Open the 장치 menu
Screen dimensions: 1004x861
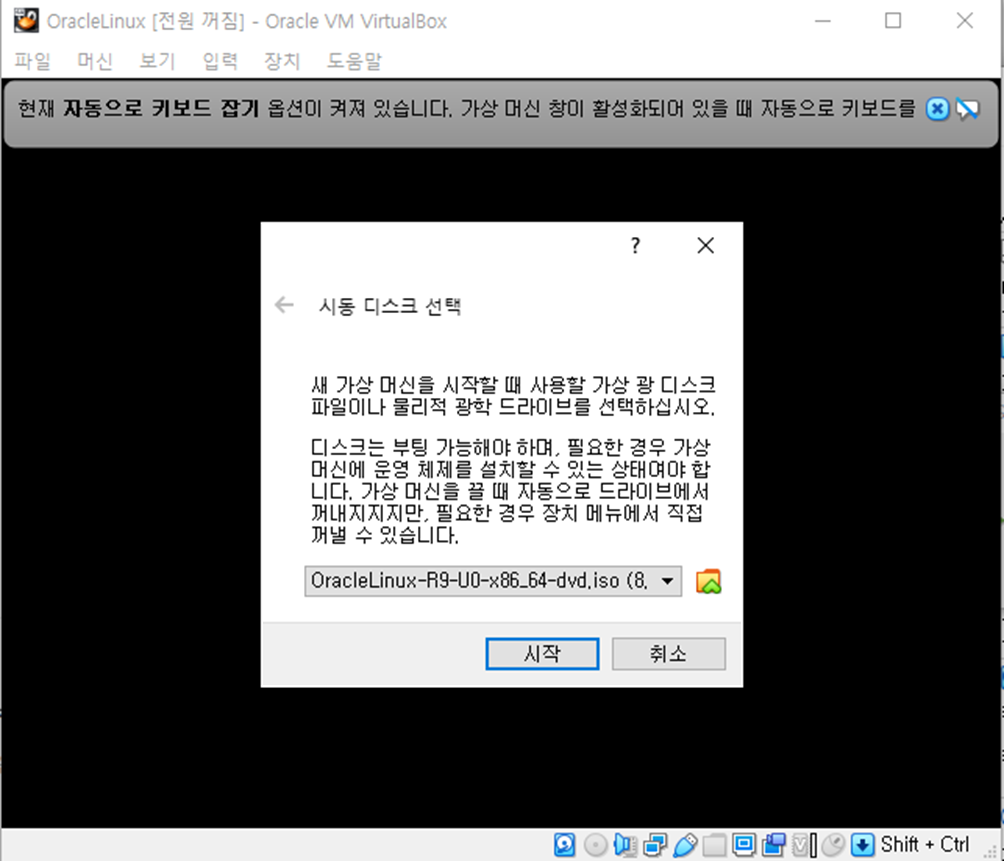pyautogui.click(x=282, y=61)
